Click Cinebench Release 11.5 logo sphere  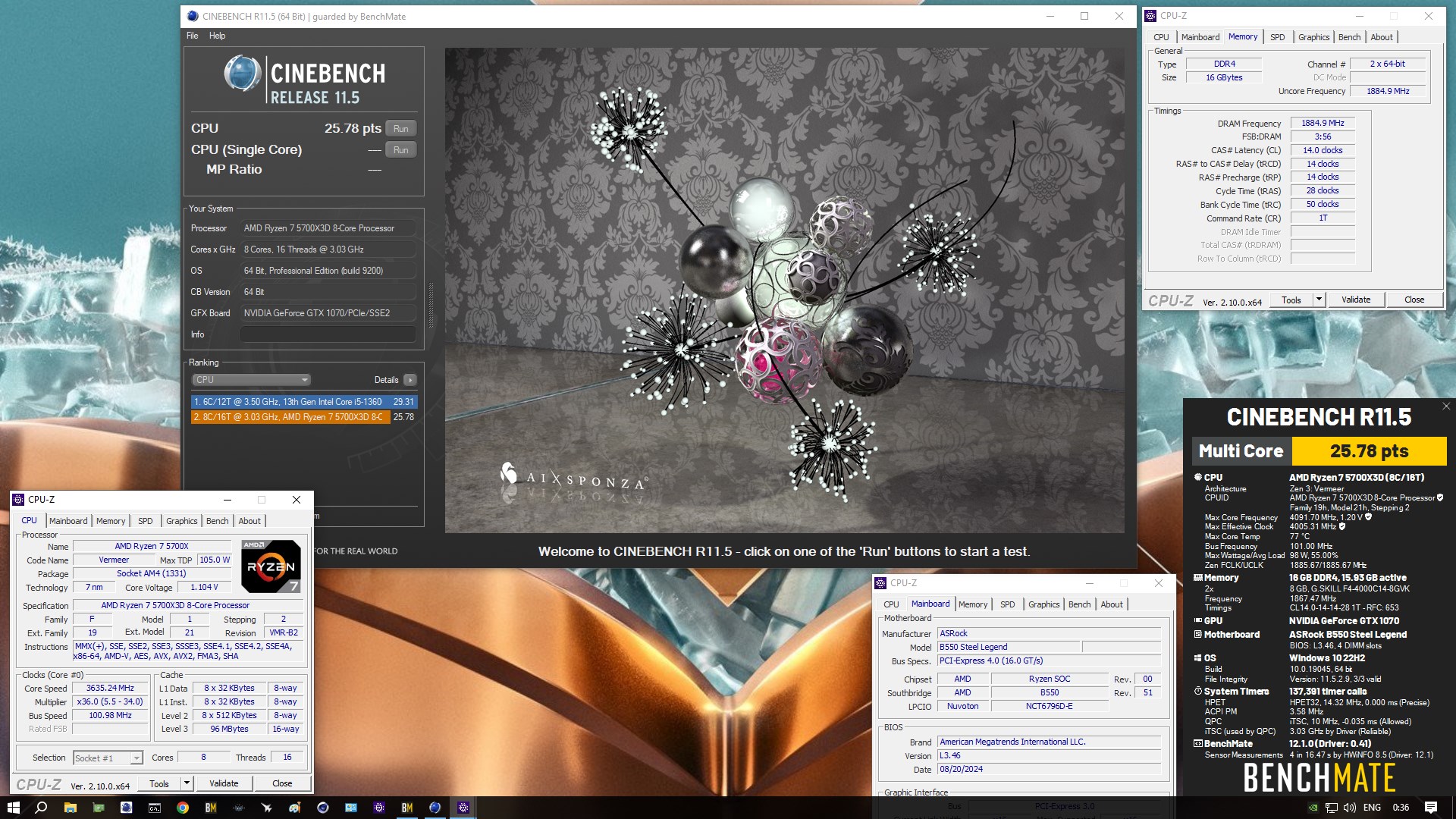coord(243,74)
